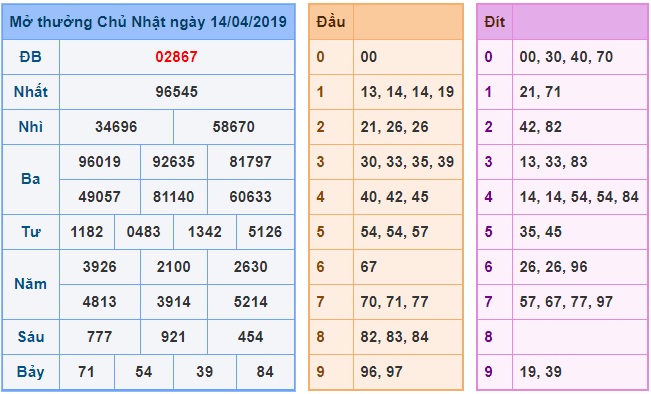651x394 pixels.
Task: Select Đít values '35, 45'
Action: click(x=540, y=232)
